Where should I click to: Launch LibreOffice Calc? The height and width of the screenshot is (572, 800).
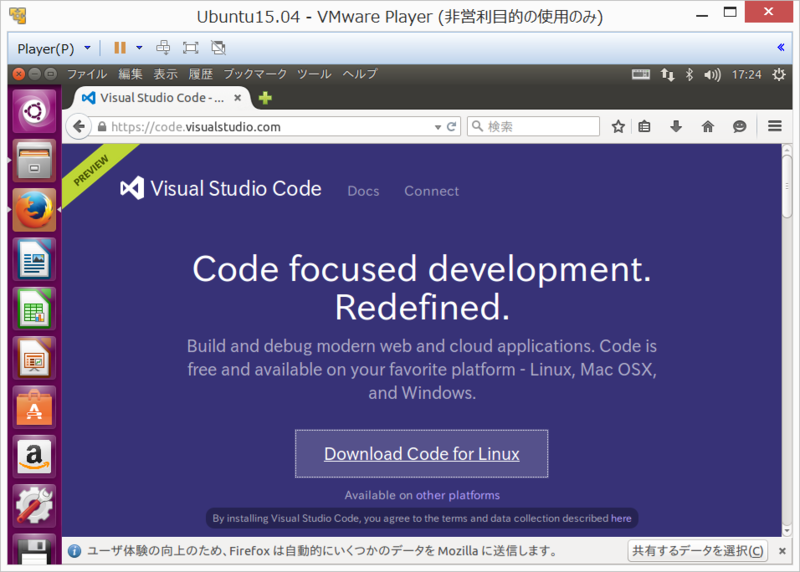[x=34, y=309]
